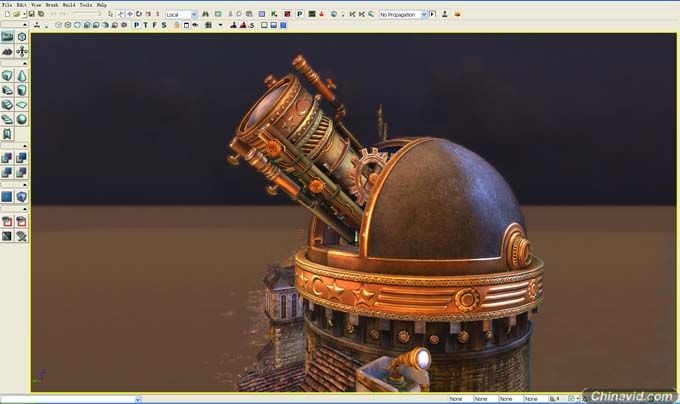The height and width of the screenshot is (404, 680).
Task: Toggle the Front view 'F' button
Action: click(155, 25)
